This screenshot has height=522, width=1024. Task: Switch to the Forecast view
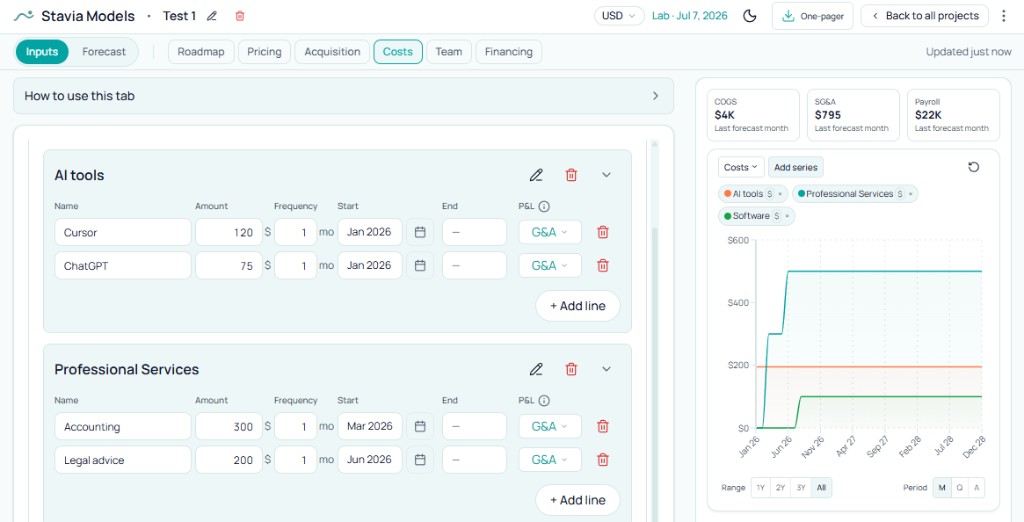[x=104, y=52]
